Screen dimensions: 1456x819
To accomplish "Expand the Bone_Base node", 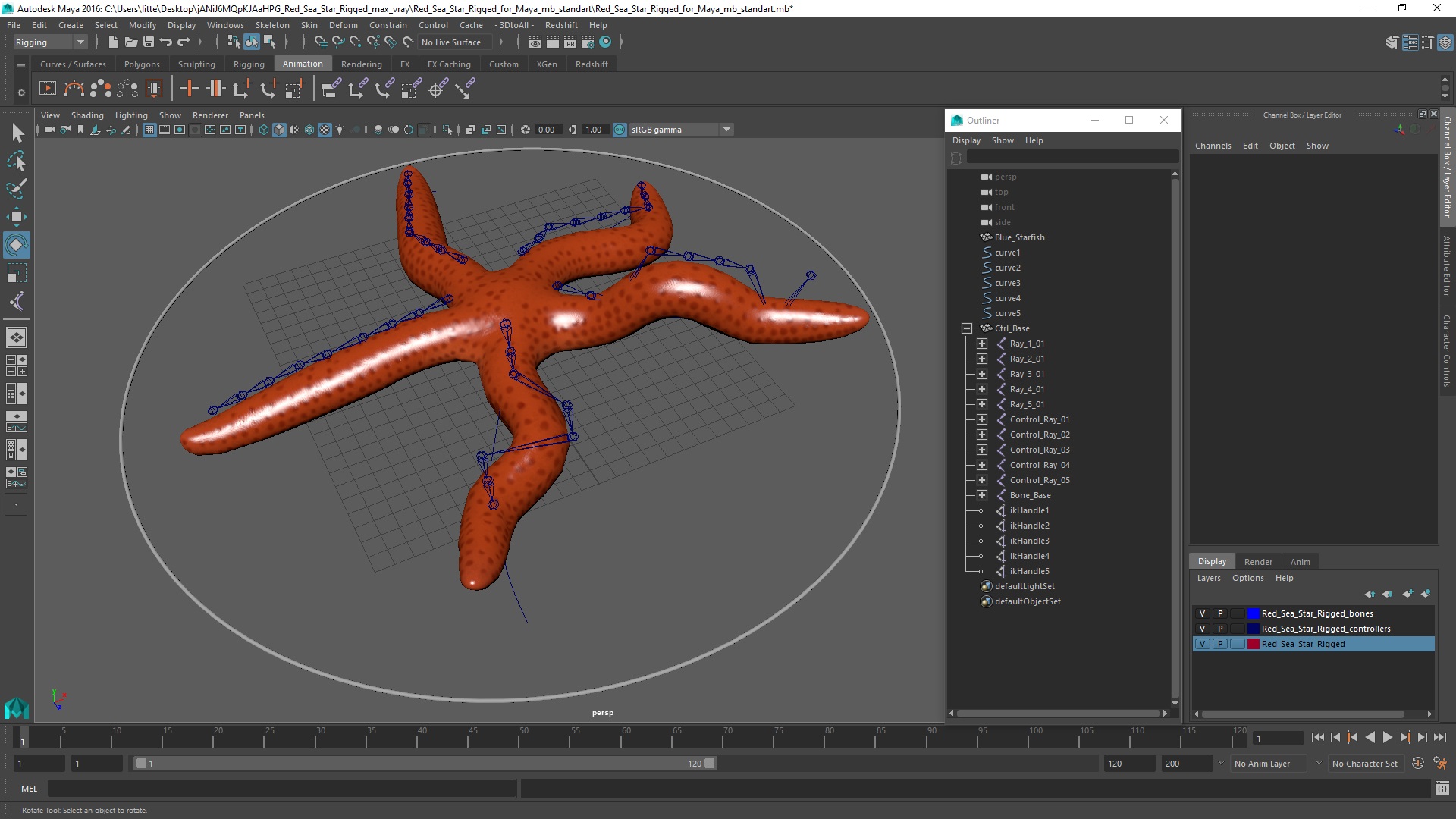I will (x=982, y=495).
